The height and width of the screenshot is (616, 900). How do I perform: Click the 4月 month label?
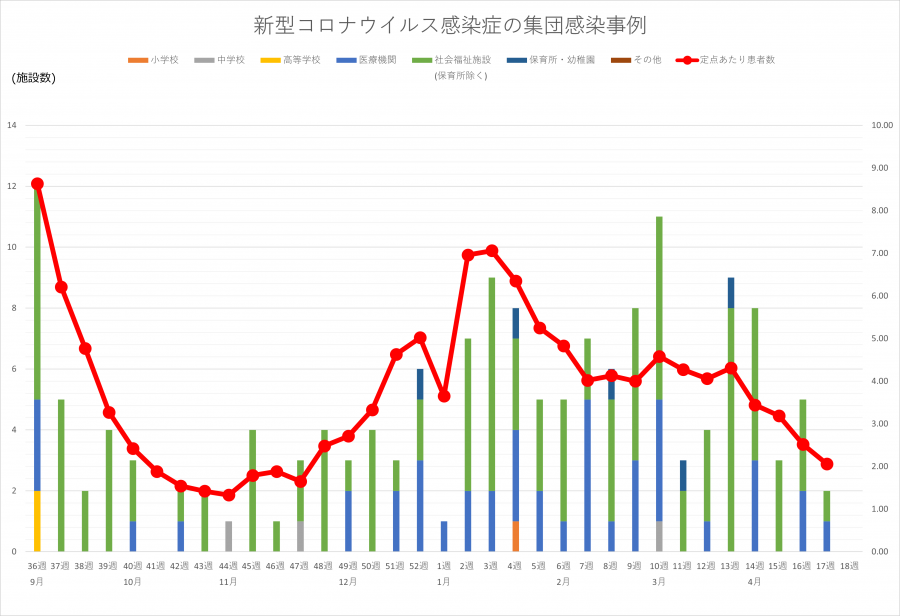(x=755, y=582)
